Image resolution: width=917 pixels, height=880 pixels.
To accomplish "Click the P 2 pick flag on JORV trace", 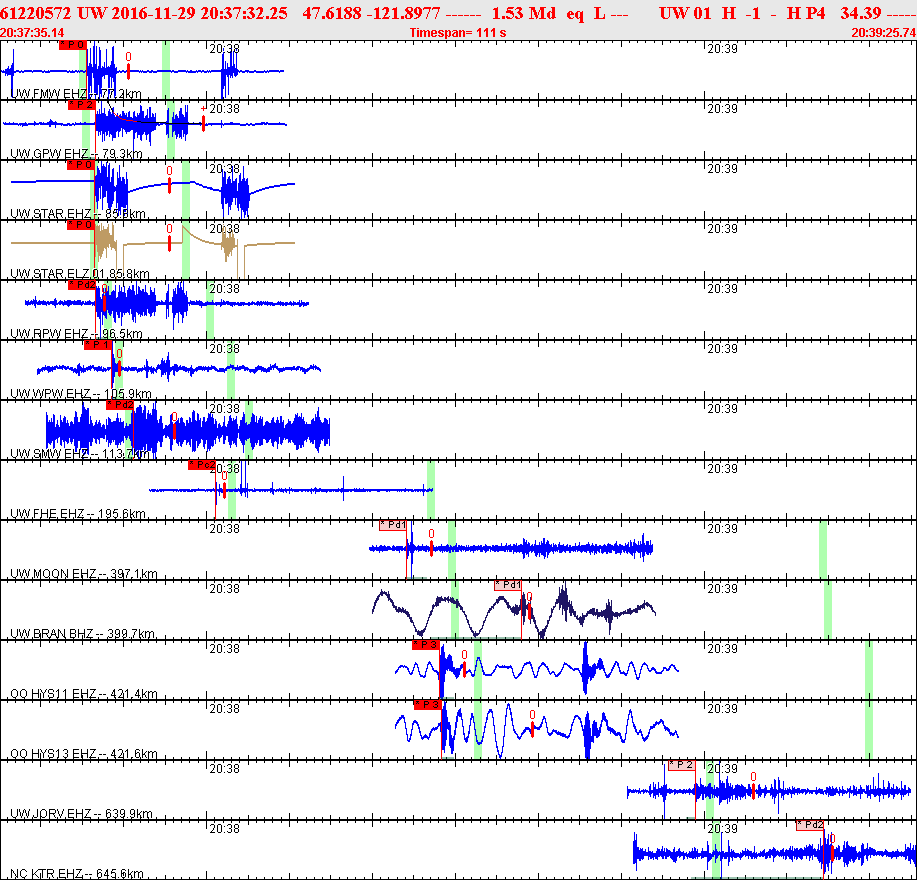I will [682, 765].
